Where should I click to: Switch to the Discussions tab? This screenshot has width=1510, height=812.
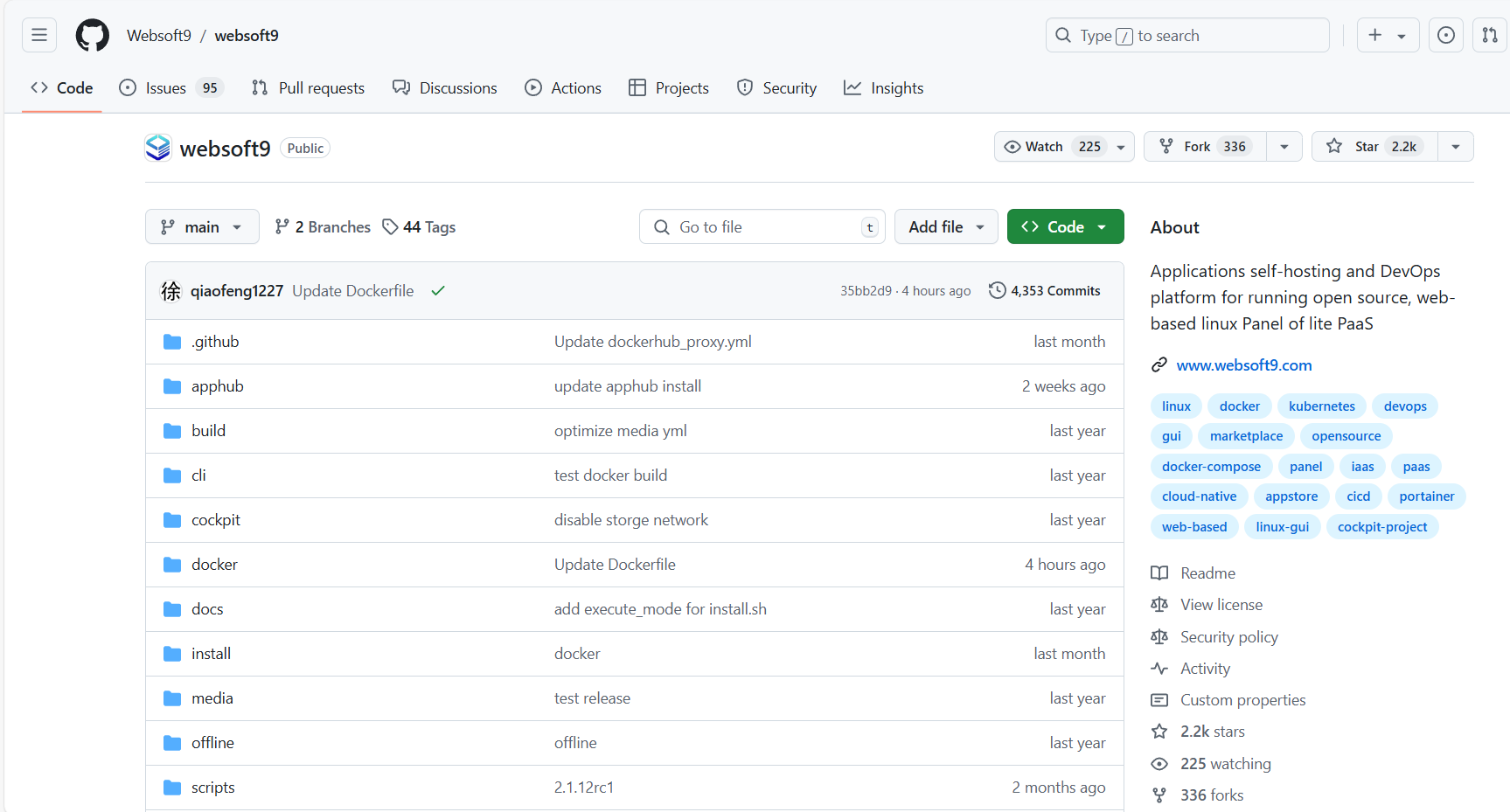(x=445, y=88)
